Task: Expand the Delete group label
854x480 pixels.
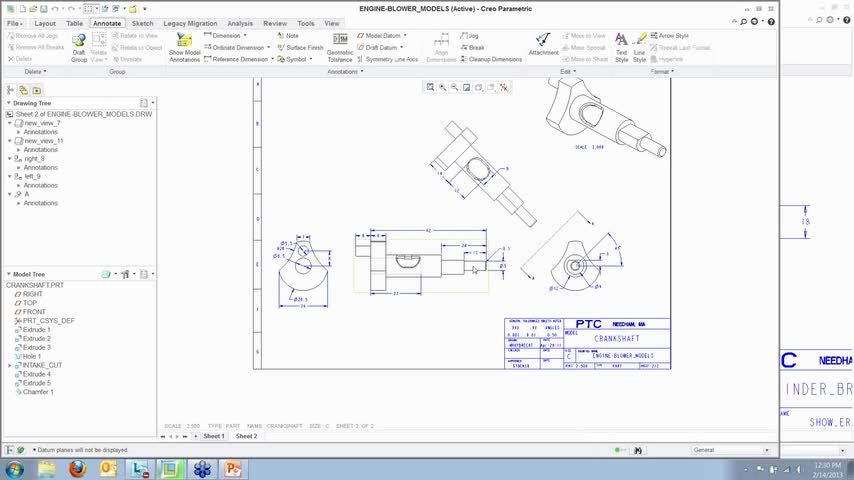Action: coord(35,71)
